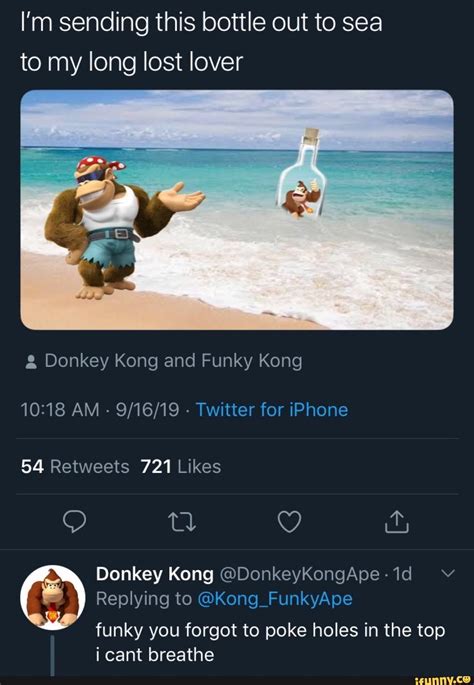
Task: Open the Twitter for iPhone link
Action: pyautogui.click(x=272, y=410)
